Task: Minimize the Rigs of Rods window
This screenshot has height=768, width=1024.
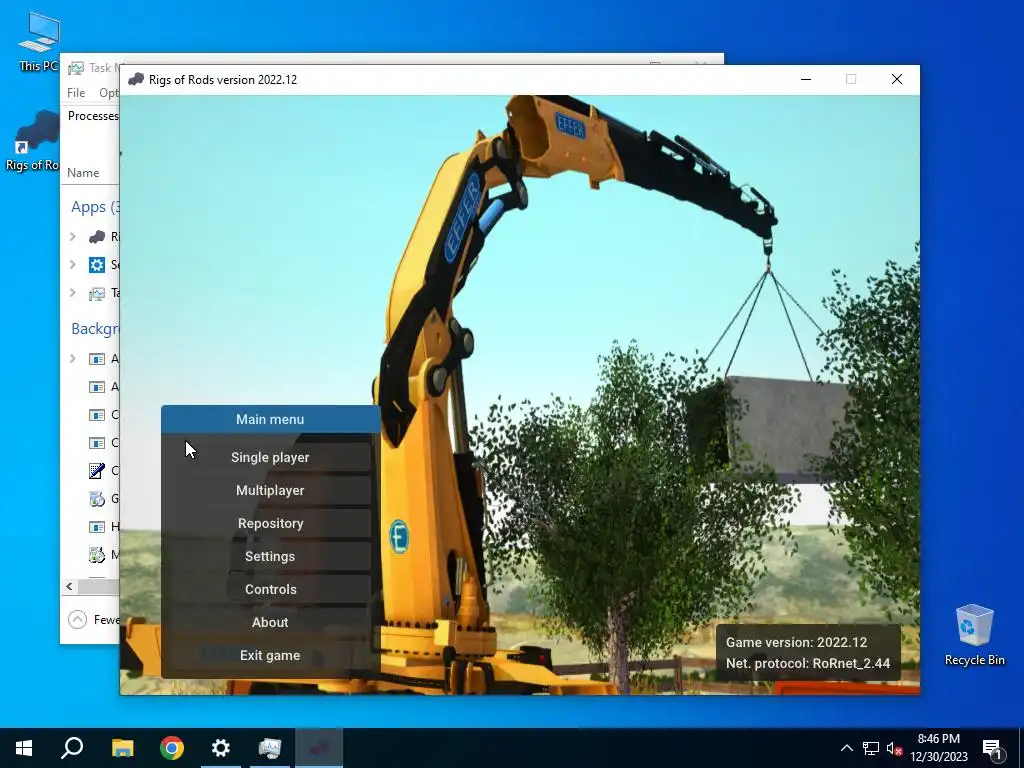Action: pyautogui.click(x=806, y=80)
